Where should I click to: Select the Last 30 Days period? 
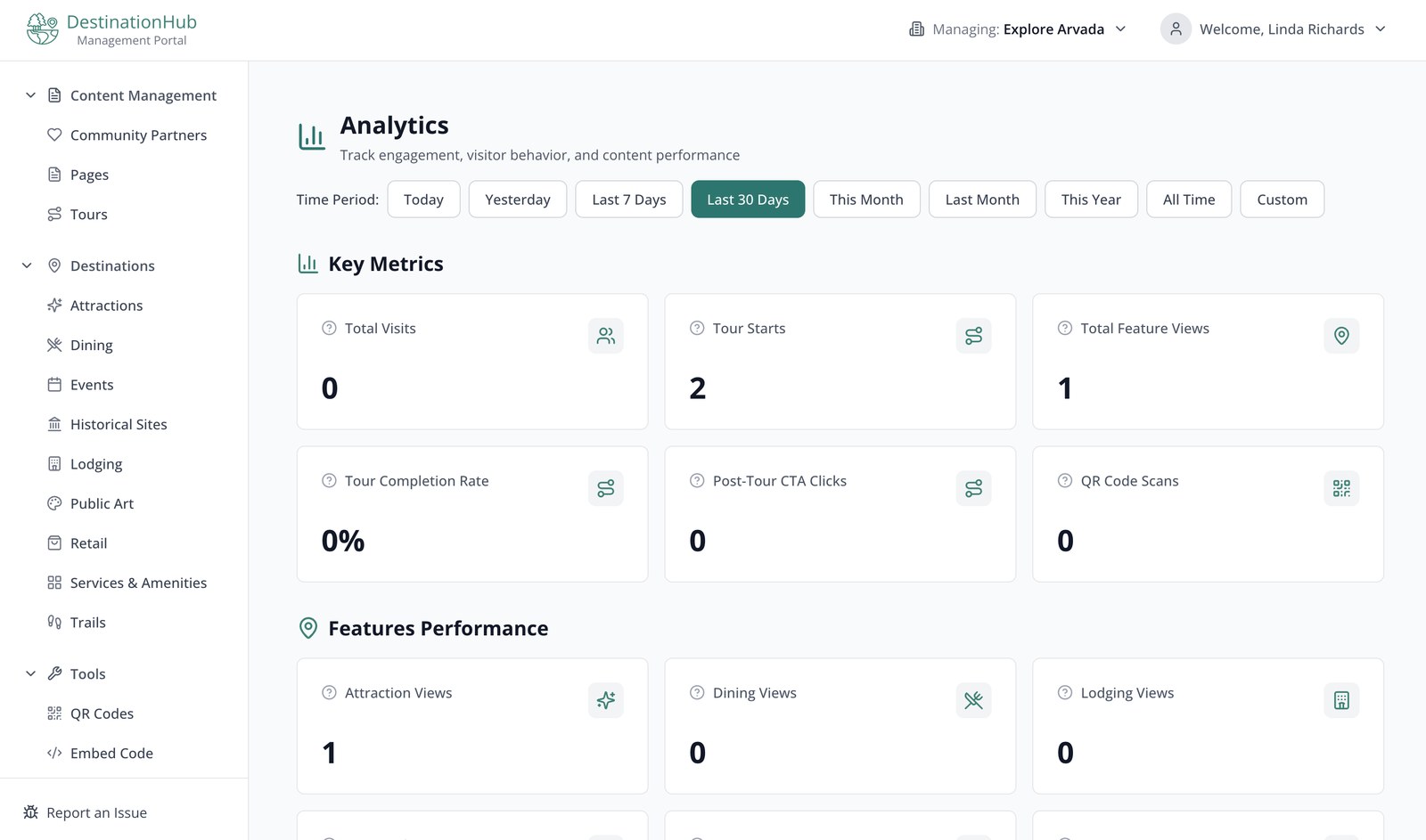[748, 200]
